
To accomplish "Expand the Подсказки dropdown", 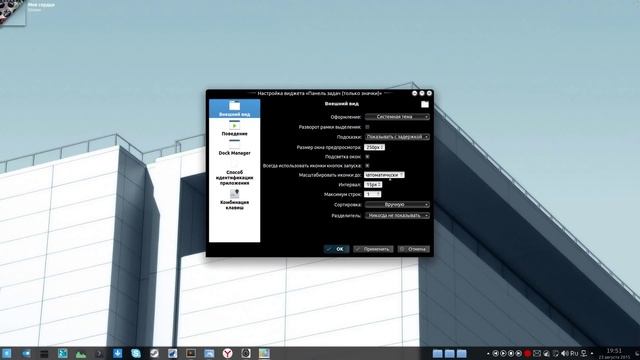I will (x=397, y=137).
